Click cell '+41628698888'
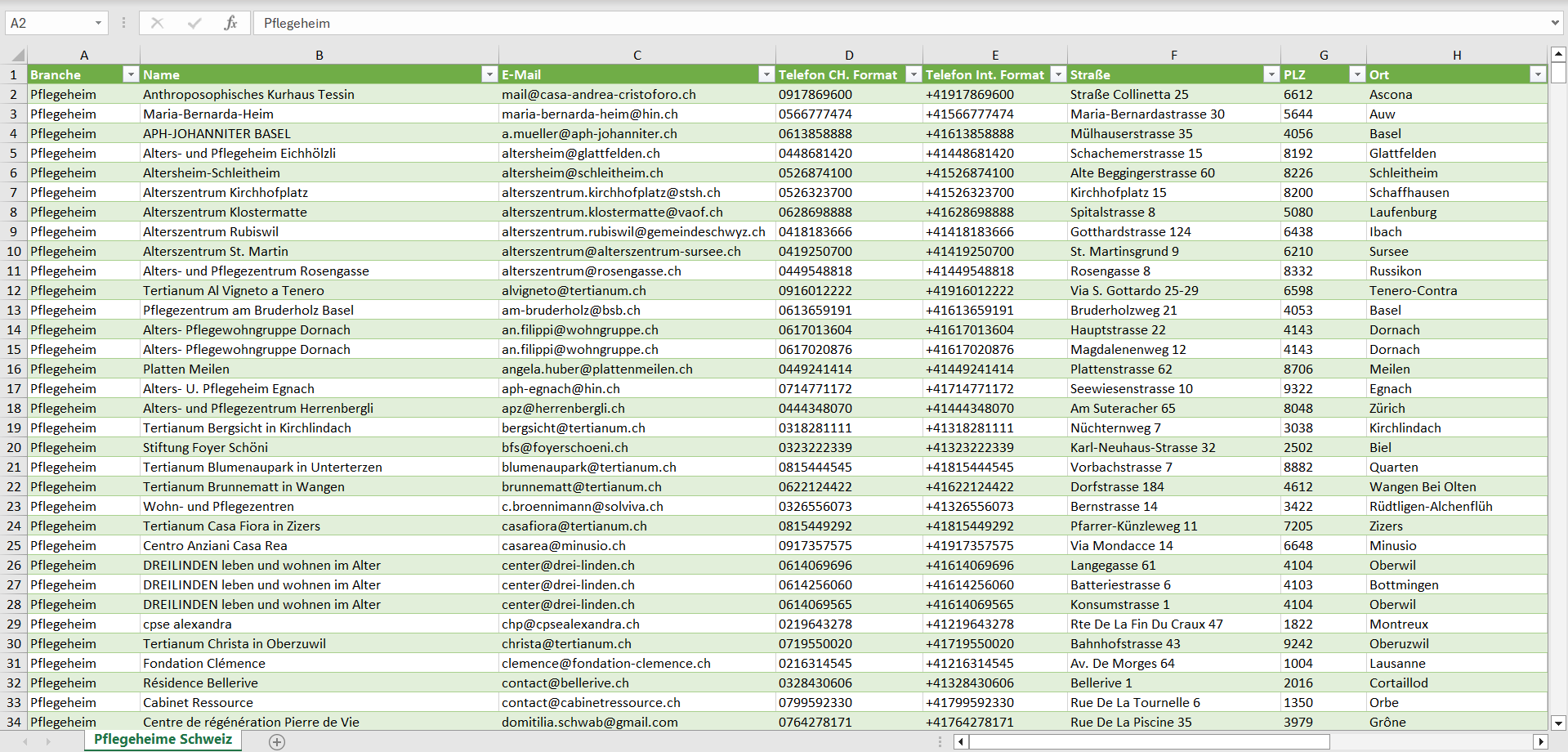The image size is (1568, 752). pyautogui.click(x=995, y=212)
